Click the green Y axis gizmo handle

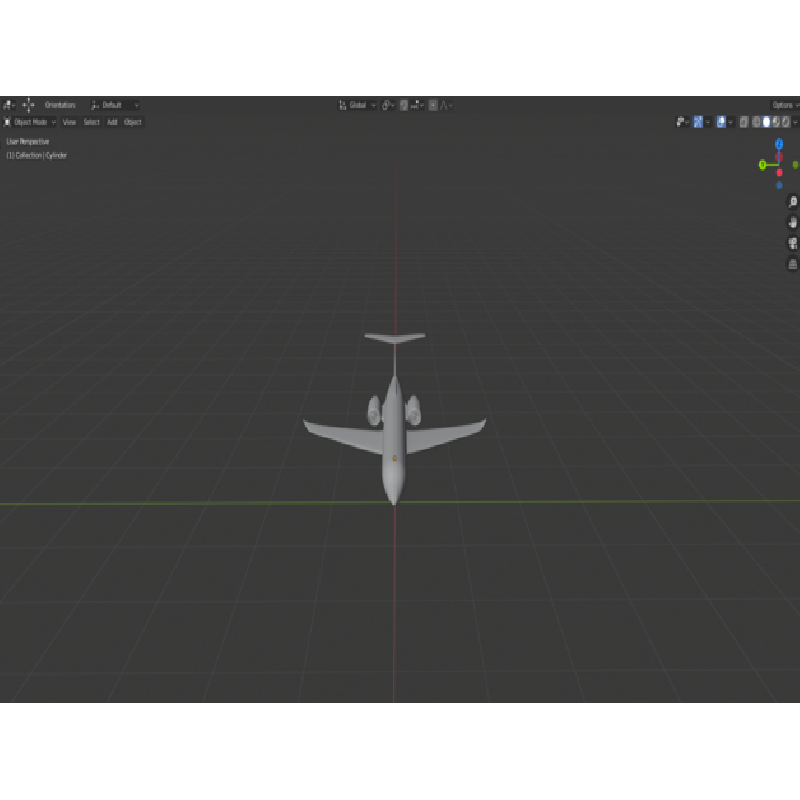coord(762,164)
